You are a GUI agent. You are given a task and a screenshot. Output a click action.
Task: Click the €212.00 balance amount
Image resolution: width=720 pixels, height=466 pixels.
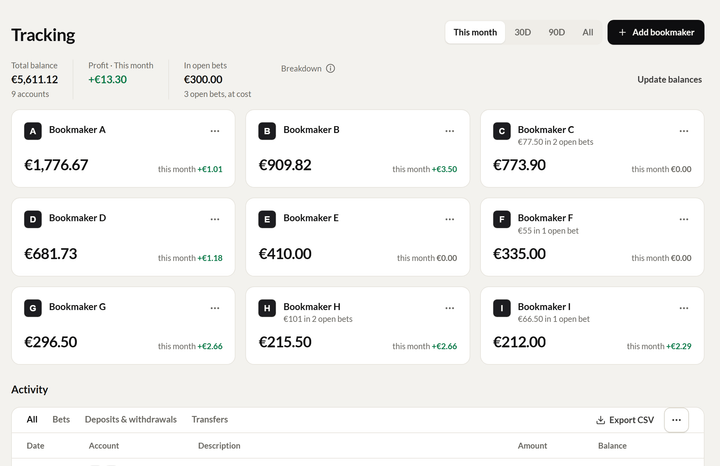519,342
